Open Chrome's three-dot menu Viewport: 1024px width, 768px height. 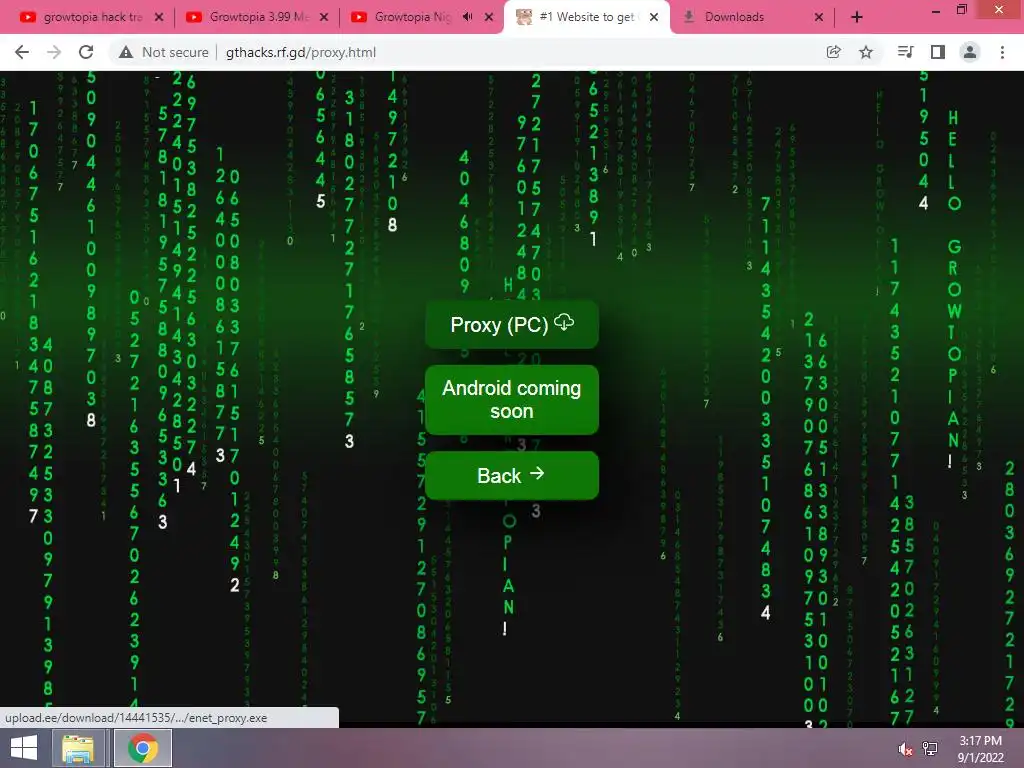click(1002, 52)
